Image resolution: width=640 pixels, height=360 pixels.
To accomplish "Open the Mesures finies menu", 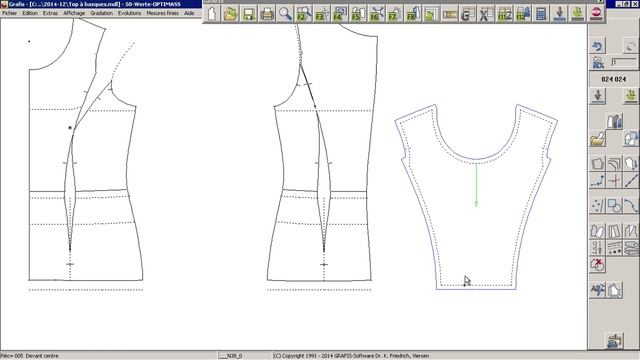I will (x=162, y=13).
